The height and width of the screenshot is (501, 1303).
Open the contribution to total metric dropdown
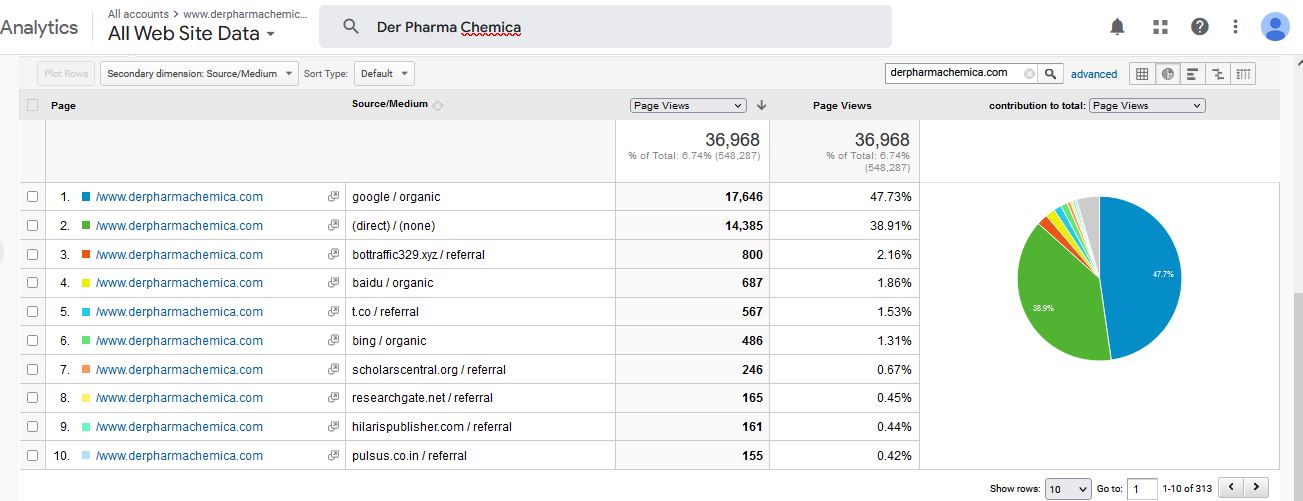tap(1147, 105)
